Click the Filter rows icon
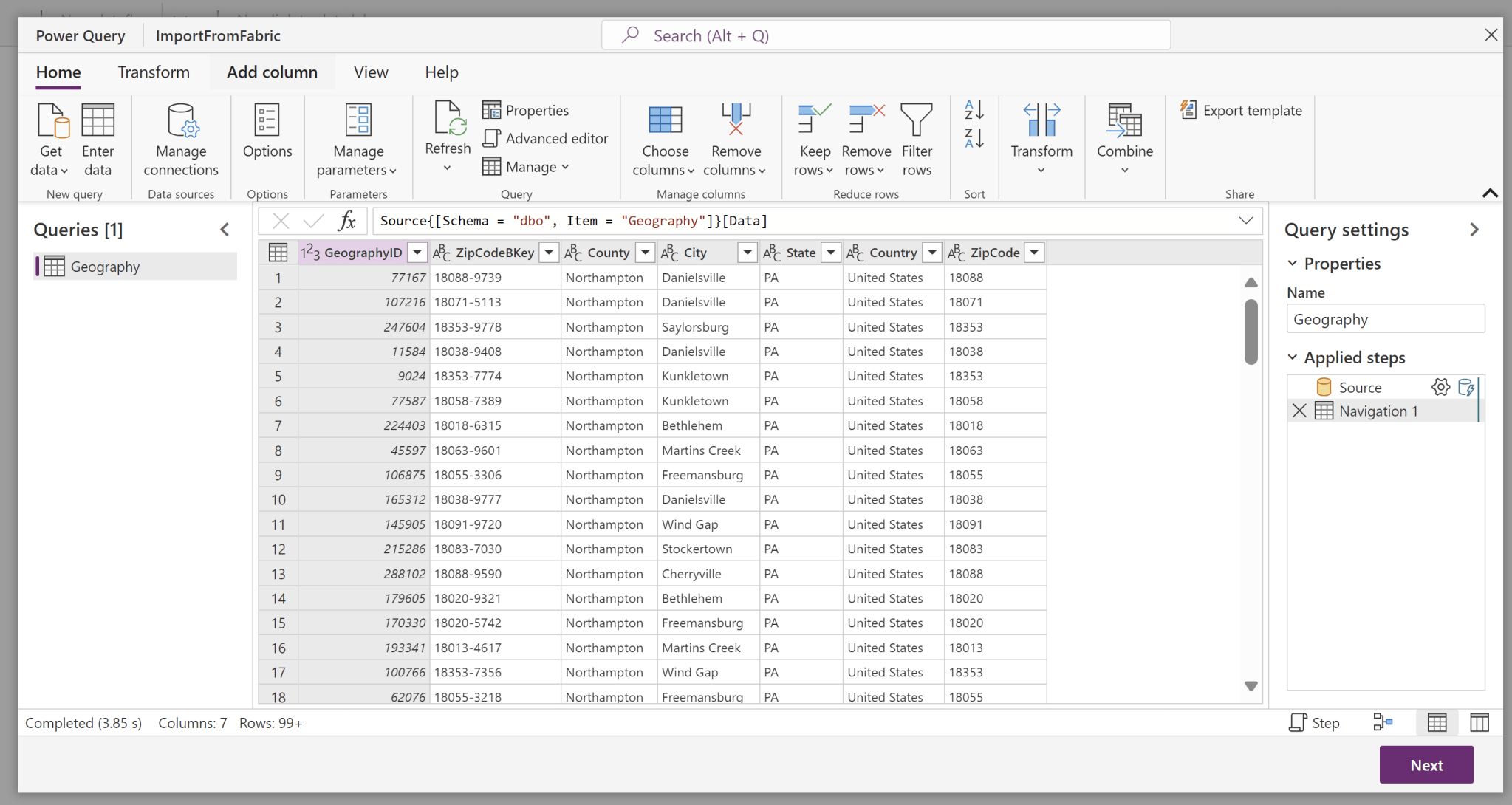Viewport: 1512px width, 805px height. (917, 140)
